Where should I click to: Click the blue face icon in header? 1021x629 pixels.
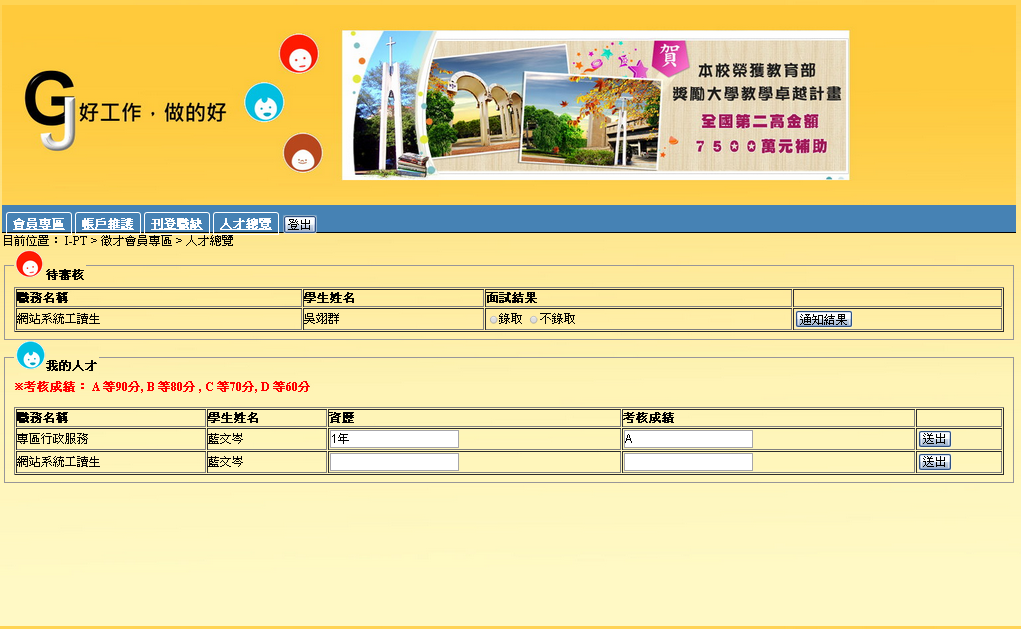[264, 102]
